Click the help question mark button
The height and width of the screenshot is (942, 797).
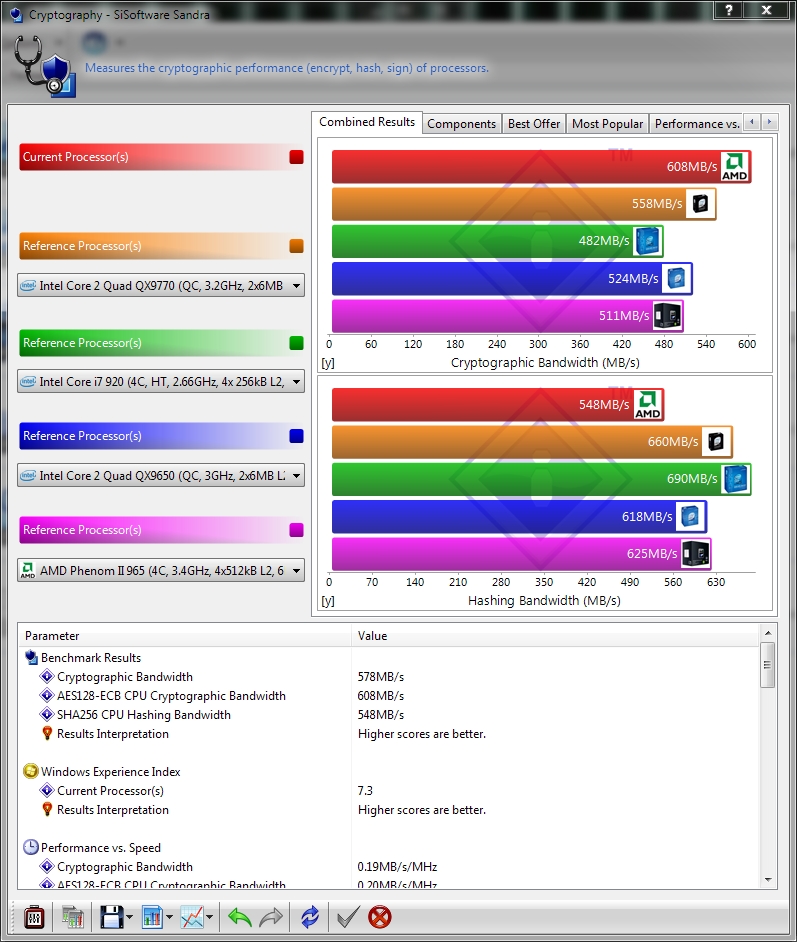point(729,10)
